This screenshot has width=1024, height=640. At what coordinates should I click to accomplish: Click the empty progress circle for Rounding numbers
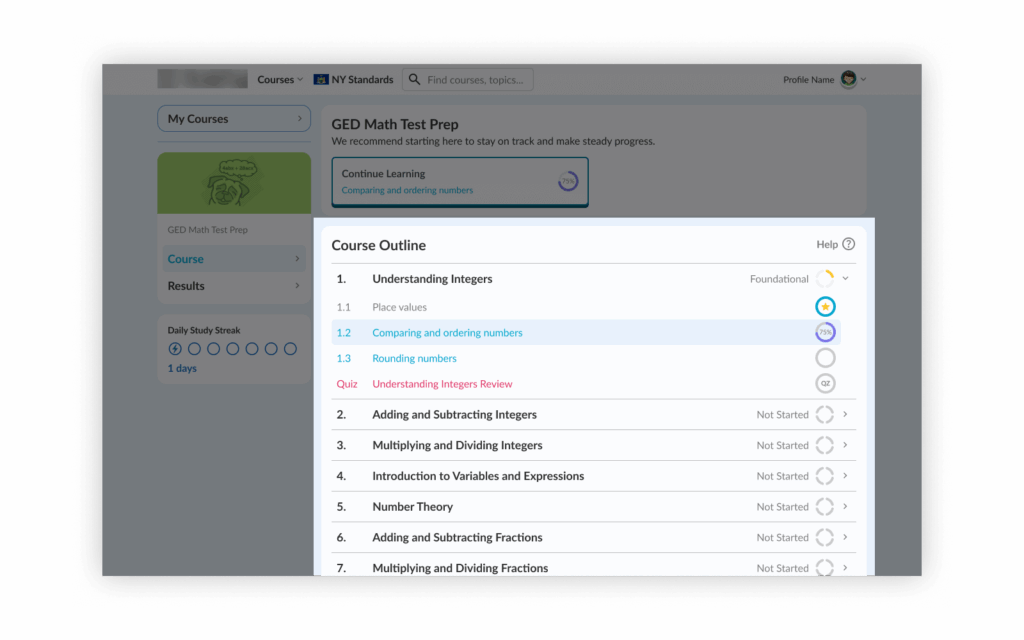(825, 358)
